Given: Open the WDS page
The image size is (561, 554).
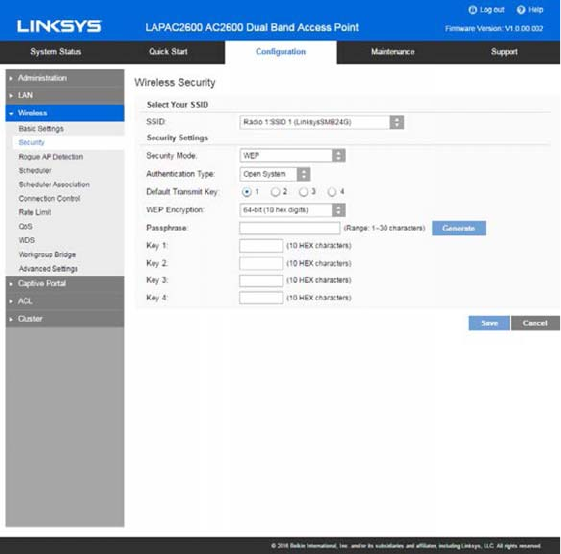Looking at the screenshot, I should point(26,240).
